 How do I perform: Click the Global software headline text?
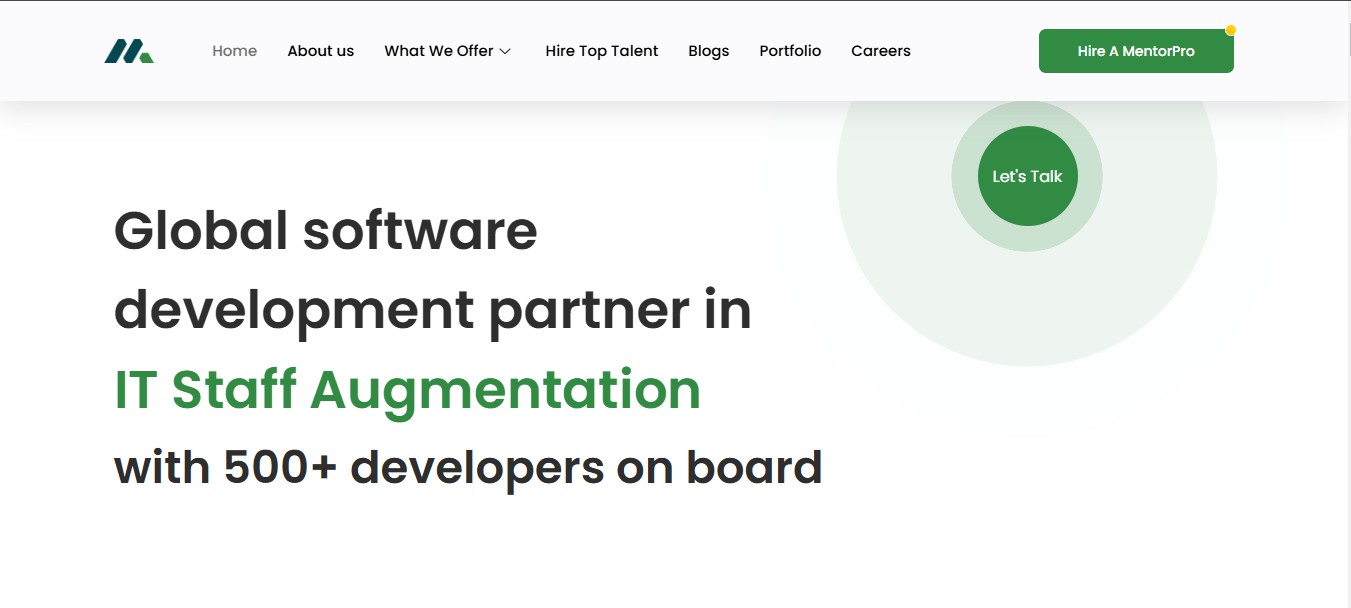point(325,230)
